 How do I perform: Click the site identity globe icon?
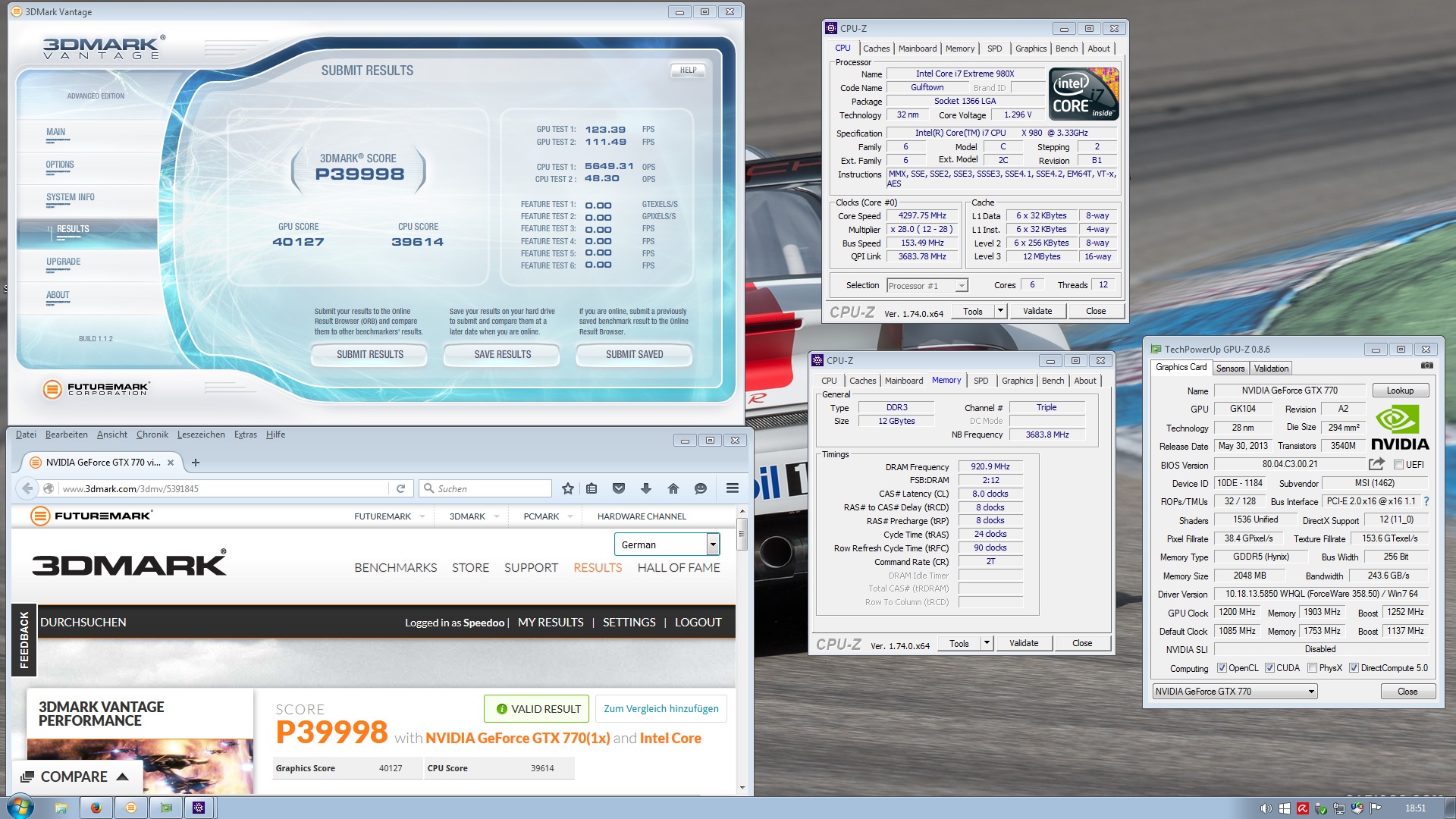pyautogui.click(x=49, y=488)
